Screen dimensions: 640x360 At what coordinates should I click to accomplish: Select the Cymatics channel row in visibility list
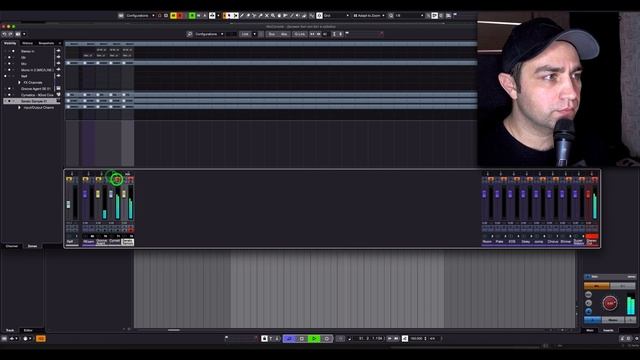point(32,95)
